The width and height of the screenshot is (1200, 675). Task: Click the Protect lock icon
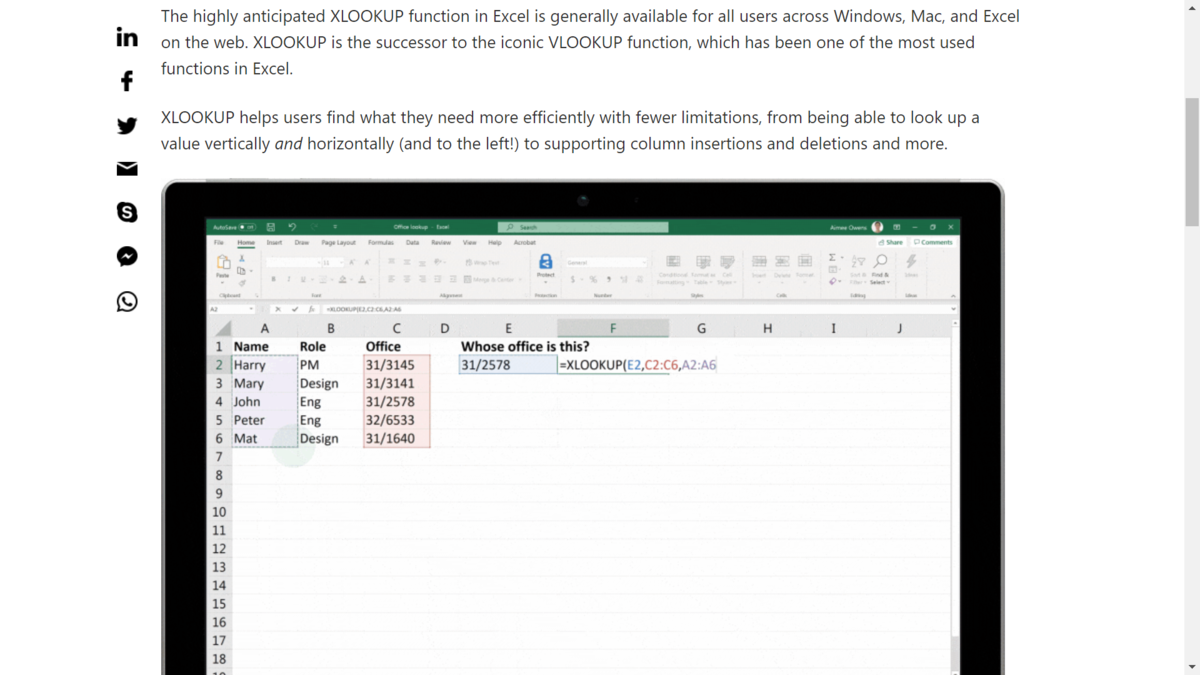pos(545,262)
